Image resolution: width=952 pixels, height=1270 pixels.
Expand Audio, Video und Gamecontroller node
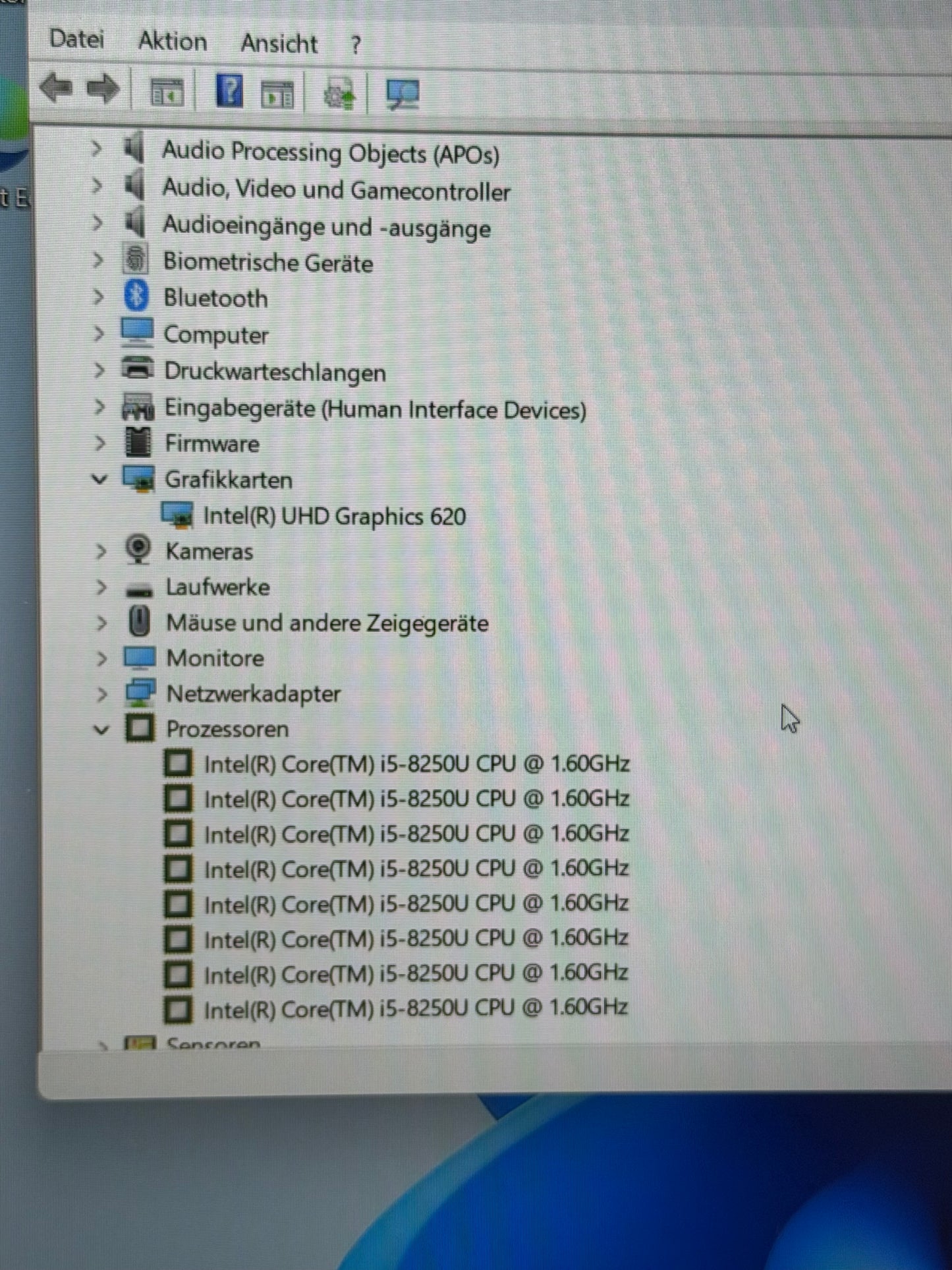(x=98, y=186)
